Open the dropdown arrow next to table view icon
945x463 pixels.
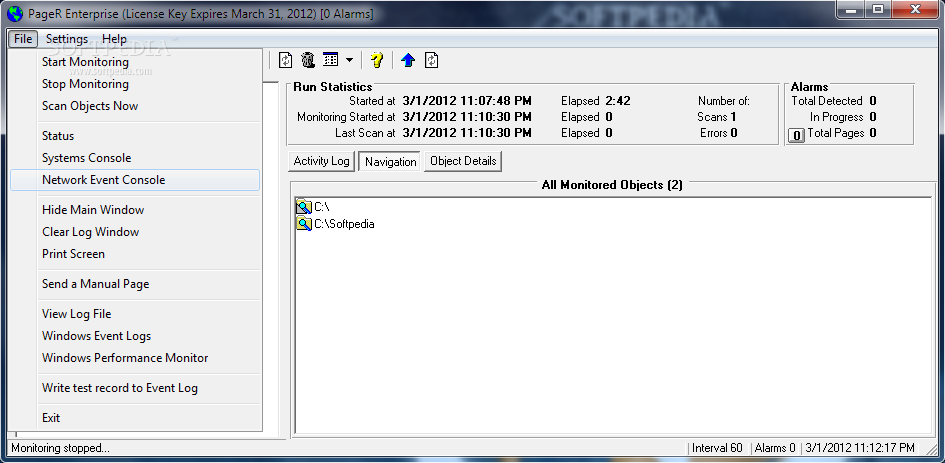pos(349,60)
